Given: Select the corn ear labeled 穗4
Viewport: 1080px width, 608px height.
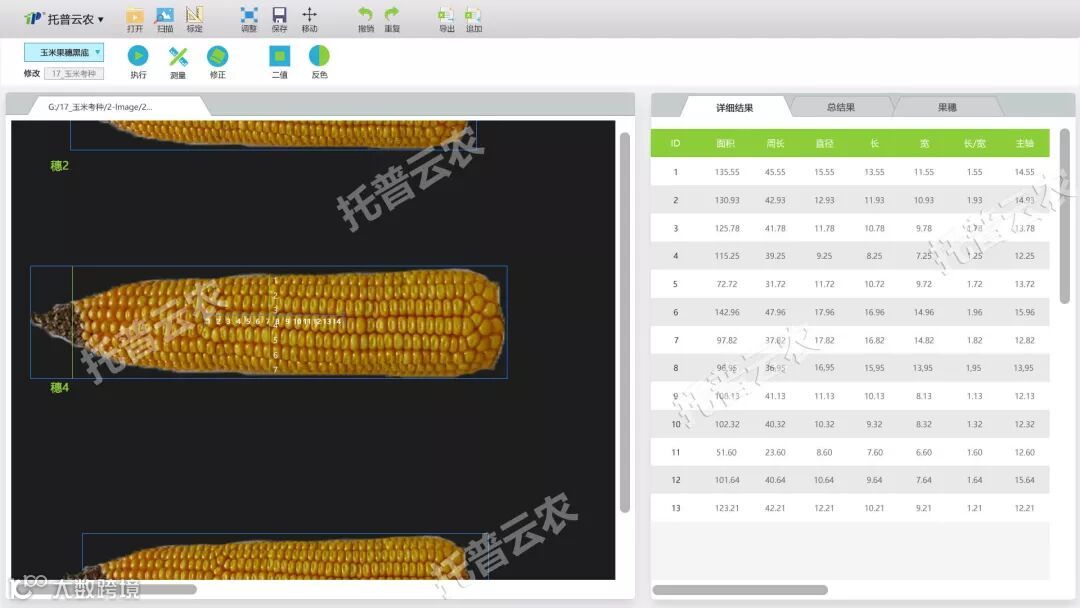Looking at the screenshot, I should click(x=269, y=322).
